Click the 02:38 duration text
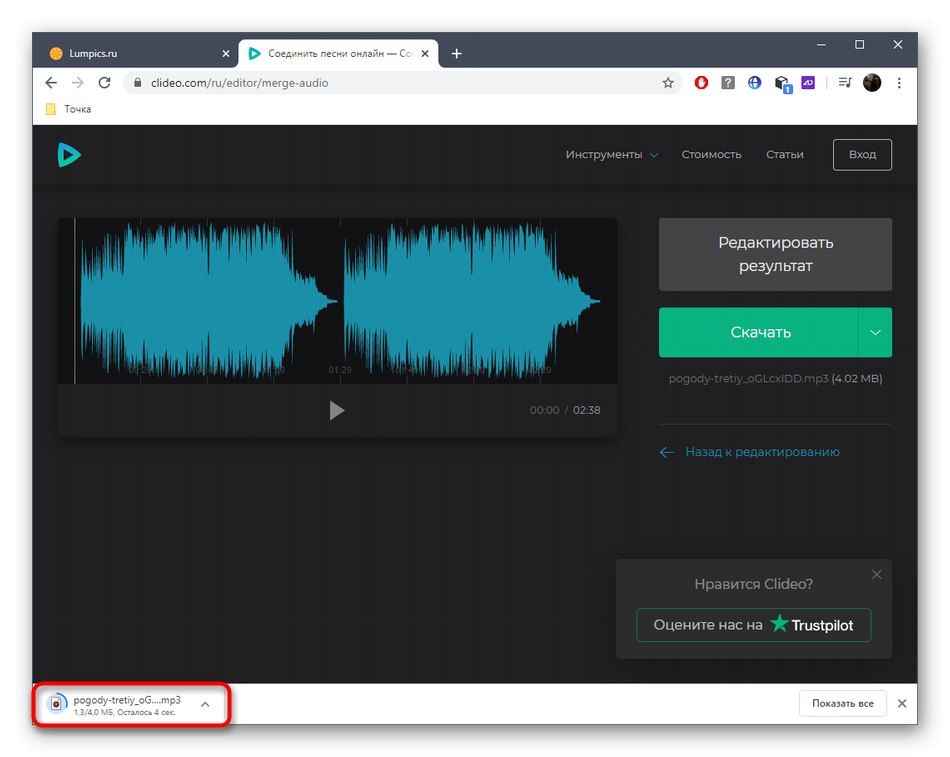Image resolution: width=950 pixels, height=757 pixels. 586,410
